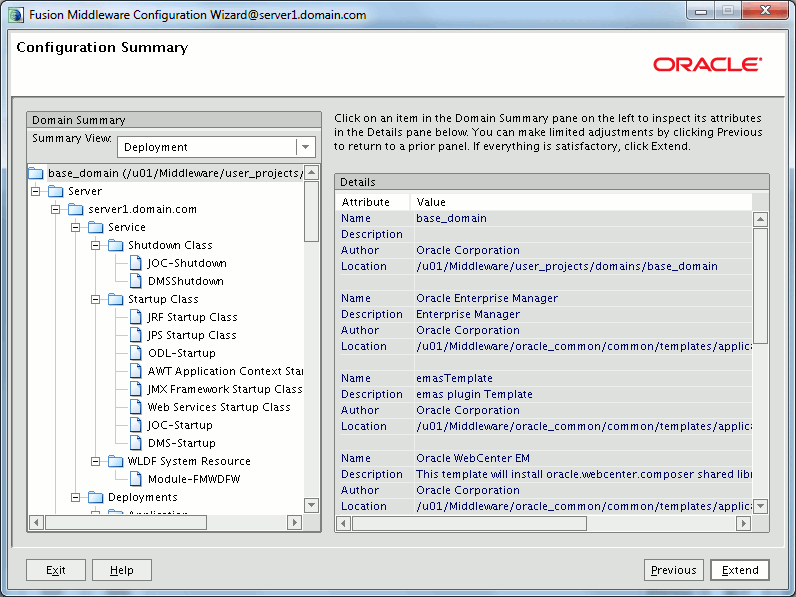
Task: Click the tree pane scroll right arrow
Action: pos(294,522)
